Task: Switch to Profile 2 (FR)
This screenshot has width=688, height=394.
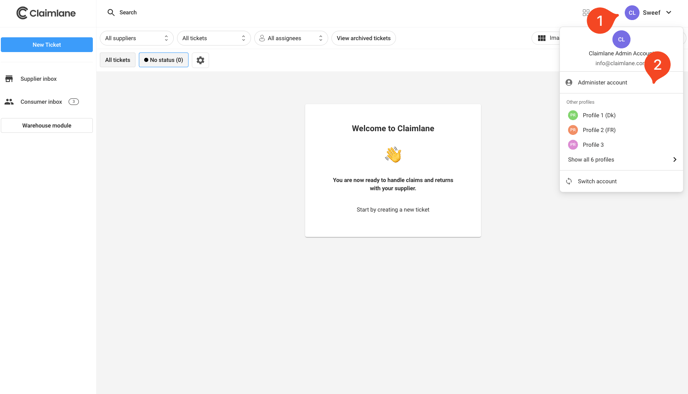Action: 621,130
